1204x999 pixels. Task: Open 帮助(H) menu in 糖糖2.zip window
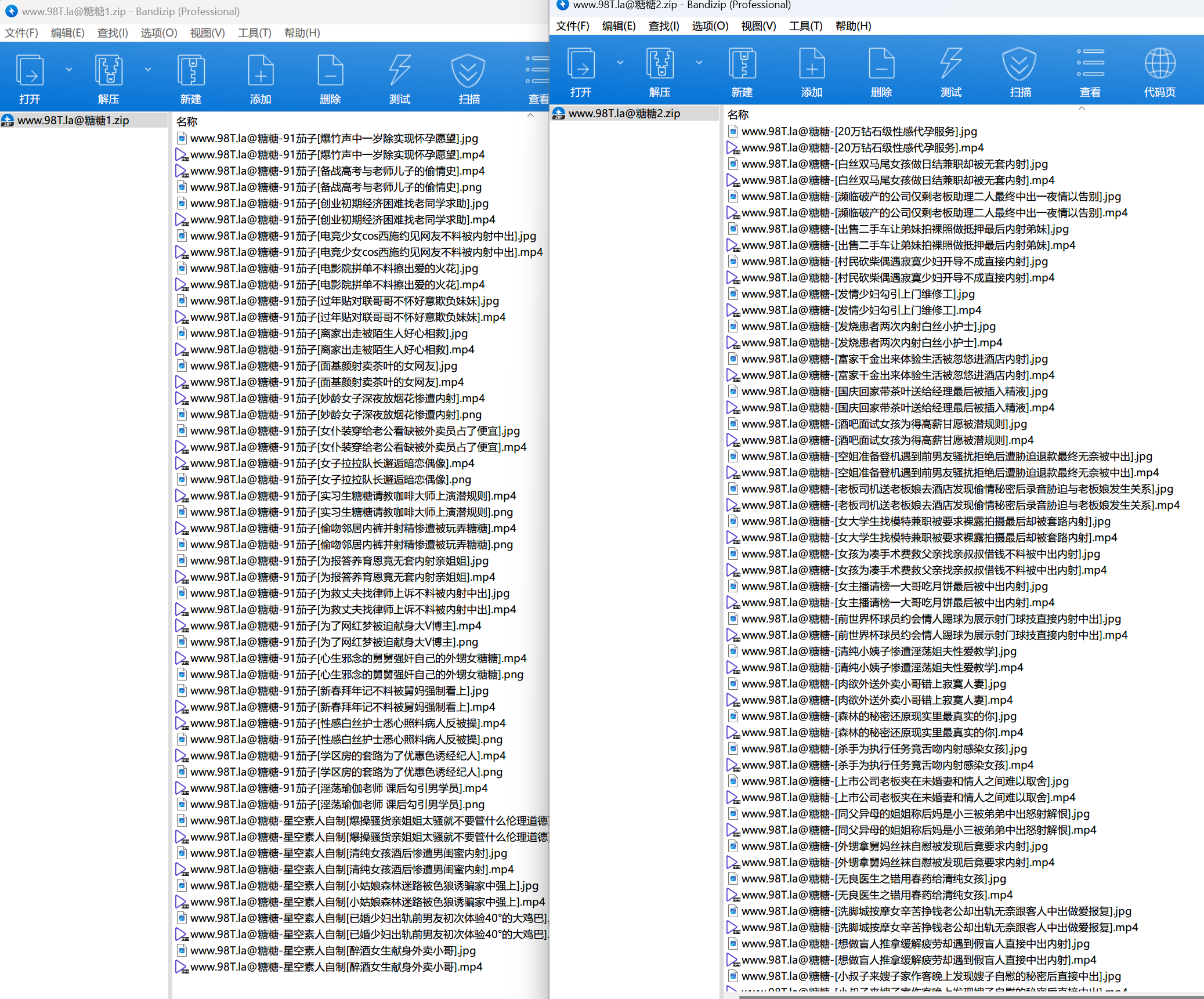(854, 26)
